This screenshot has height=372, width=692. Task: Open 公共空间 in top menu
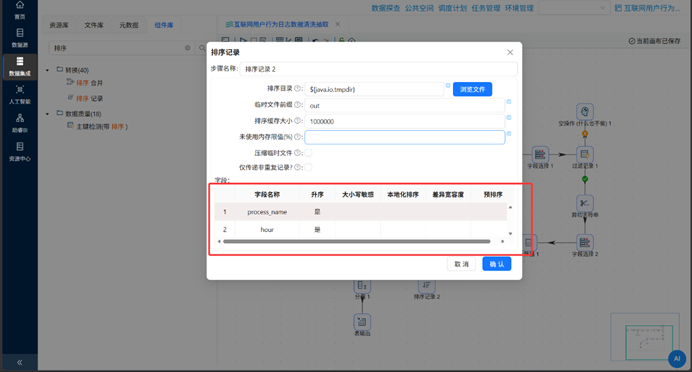(x=419, y=8)
